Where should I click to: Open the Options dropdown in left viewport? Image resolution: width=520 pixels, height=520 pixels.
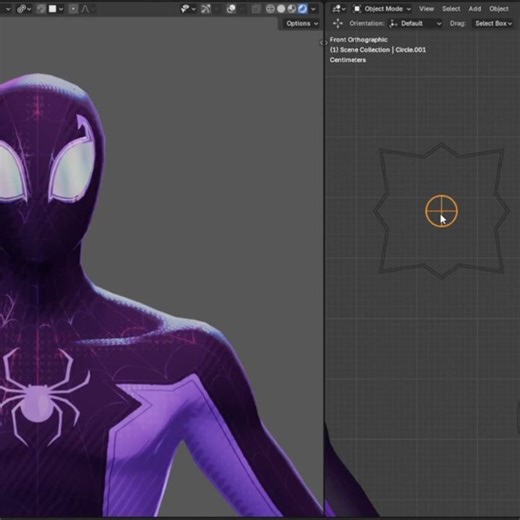coord(302,23)
